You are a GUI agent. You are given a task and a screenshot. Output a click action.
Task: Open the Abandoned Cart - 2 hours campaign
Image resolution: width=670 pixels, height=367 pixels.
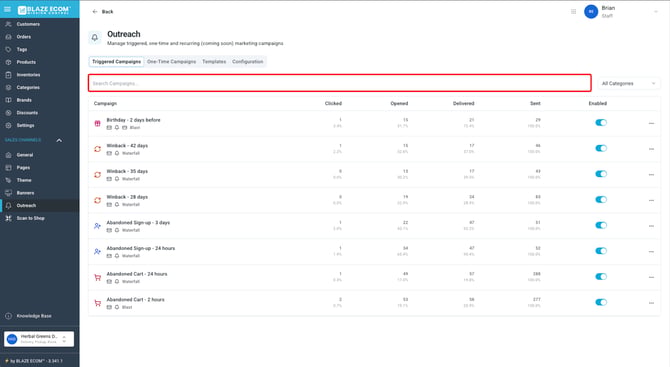pos(135,299)
